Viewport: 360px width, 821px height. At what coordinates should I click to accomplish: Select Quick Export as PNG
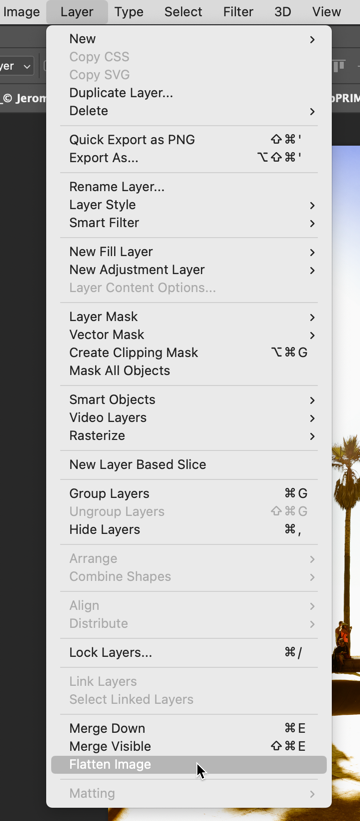pyautogui.click(x=189, y=140)
